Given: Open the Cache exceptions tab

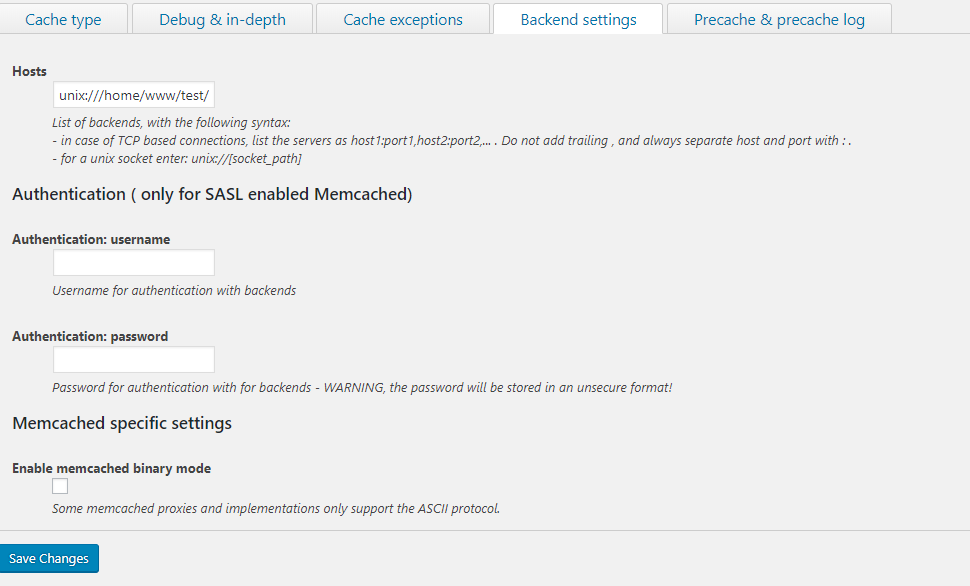Looking at the screenshot, I should [x=403, y=19].
